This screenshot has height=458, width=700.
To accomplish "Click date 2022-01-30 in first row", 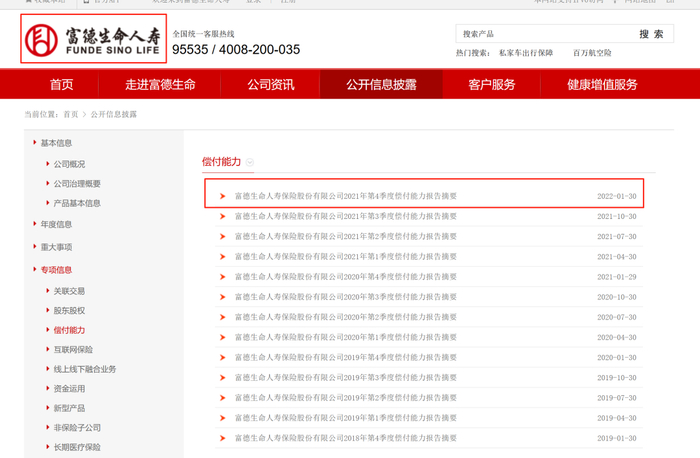I will pos(617,196).
